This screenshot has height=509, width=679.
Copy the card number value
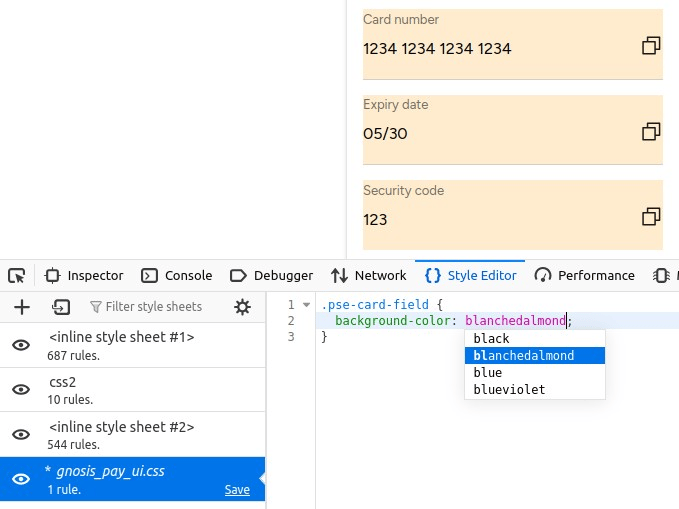[651, 45]
